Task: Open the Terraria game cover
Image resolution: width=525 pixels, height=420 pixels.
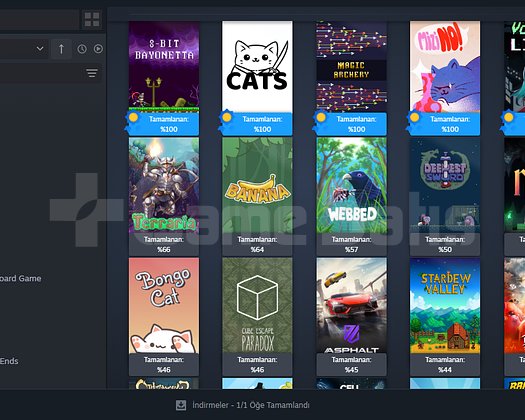Action: click(164, 185)
